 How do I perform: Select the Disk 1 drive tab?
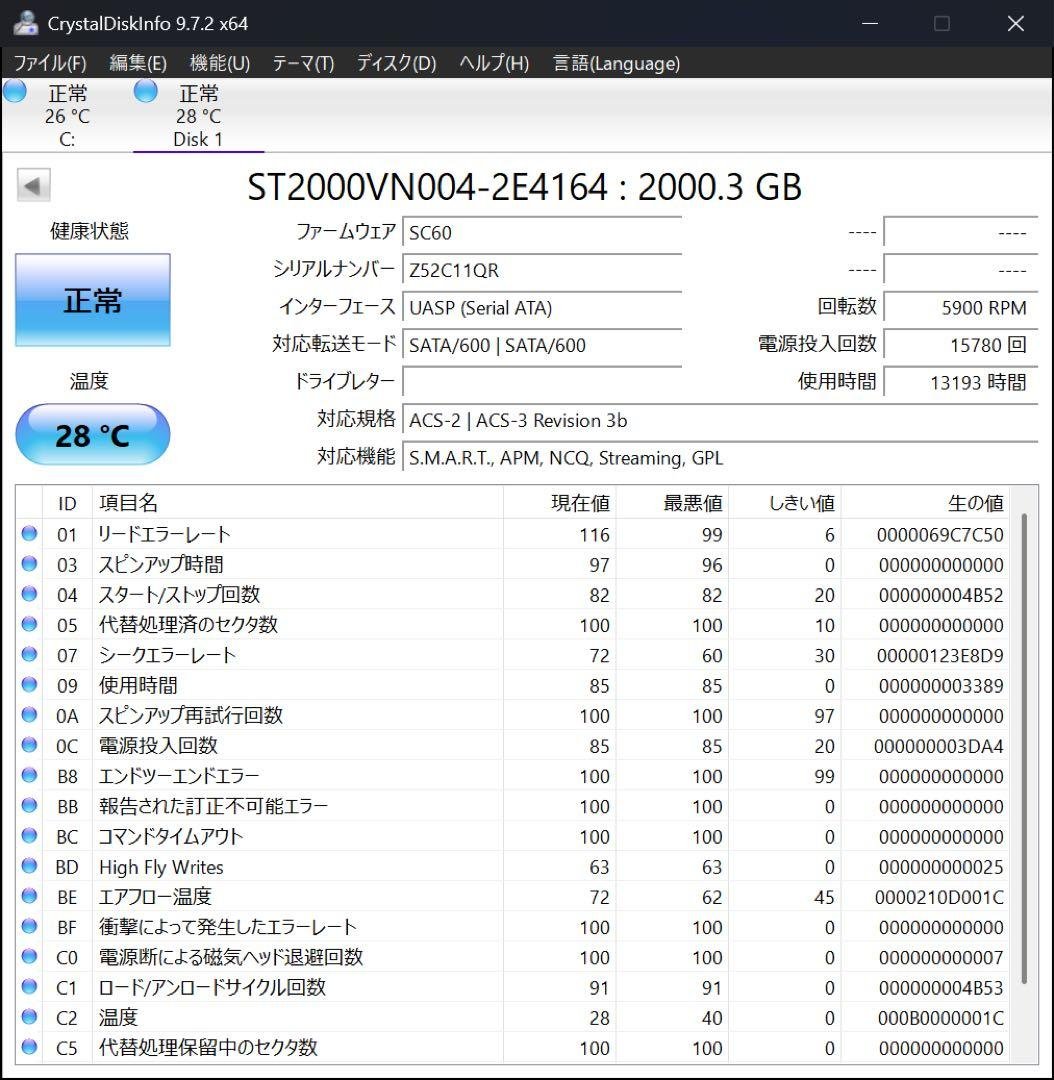tap(198, 115)
